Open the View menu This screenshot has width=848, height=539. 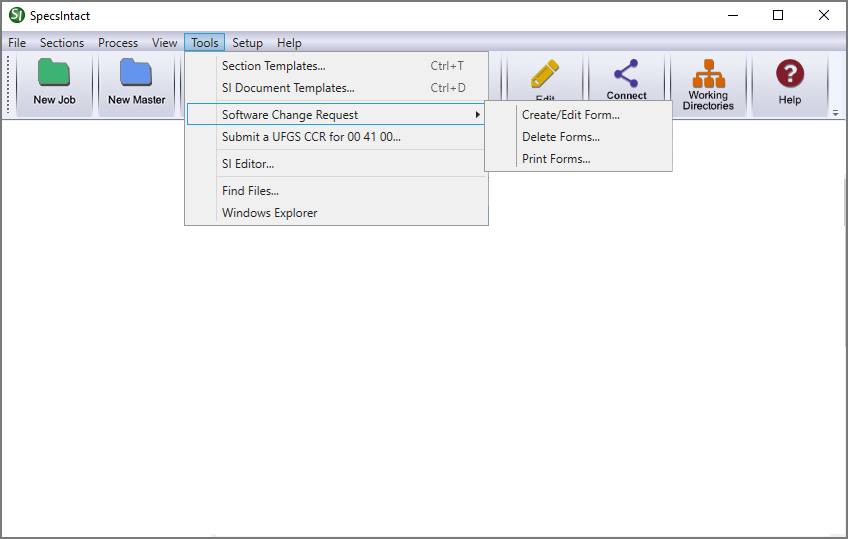point(164,43)
